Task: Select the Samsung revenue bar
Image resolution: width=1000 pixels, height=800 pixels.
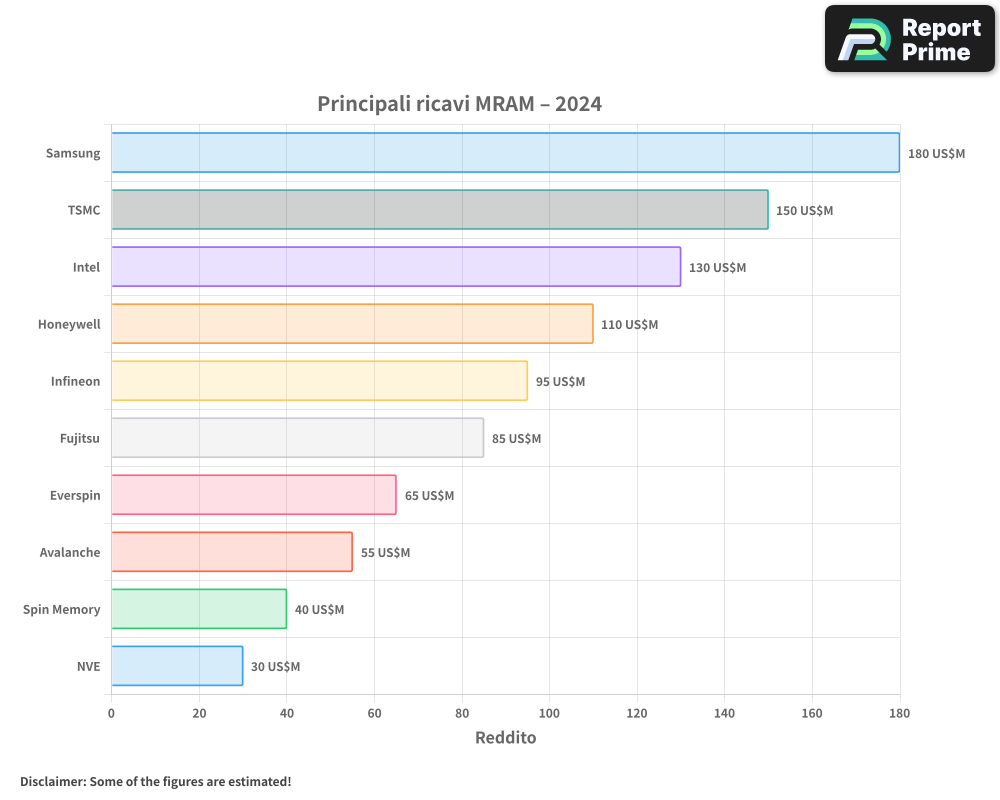Action: 500,153
